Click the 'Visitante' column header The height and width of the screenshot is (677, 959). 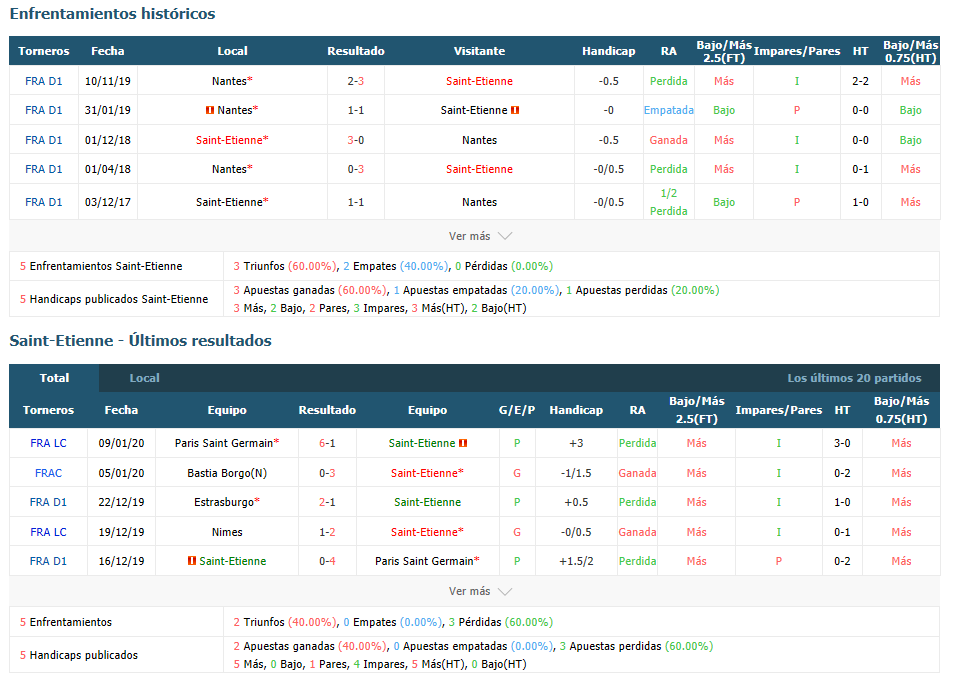[480, 51]
